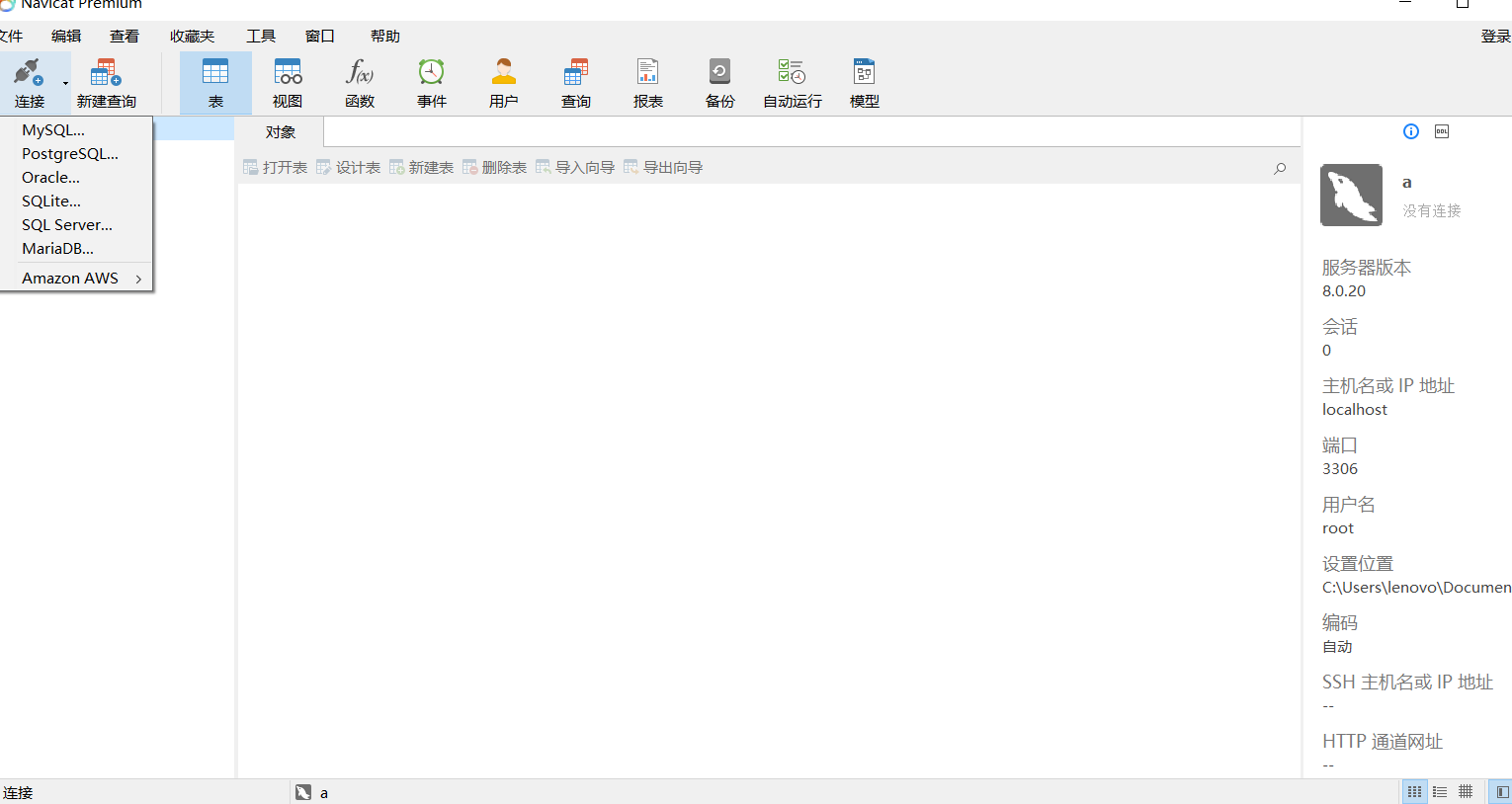The image size is (1512, 804).
Task: Open the 工具 (Tools) menu
Action: (x=261, y=37)
